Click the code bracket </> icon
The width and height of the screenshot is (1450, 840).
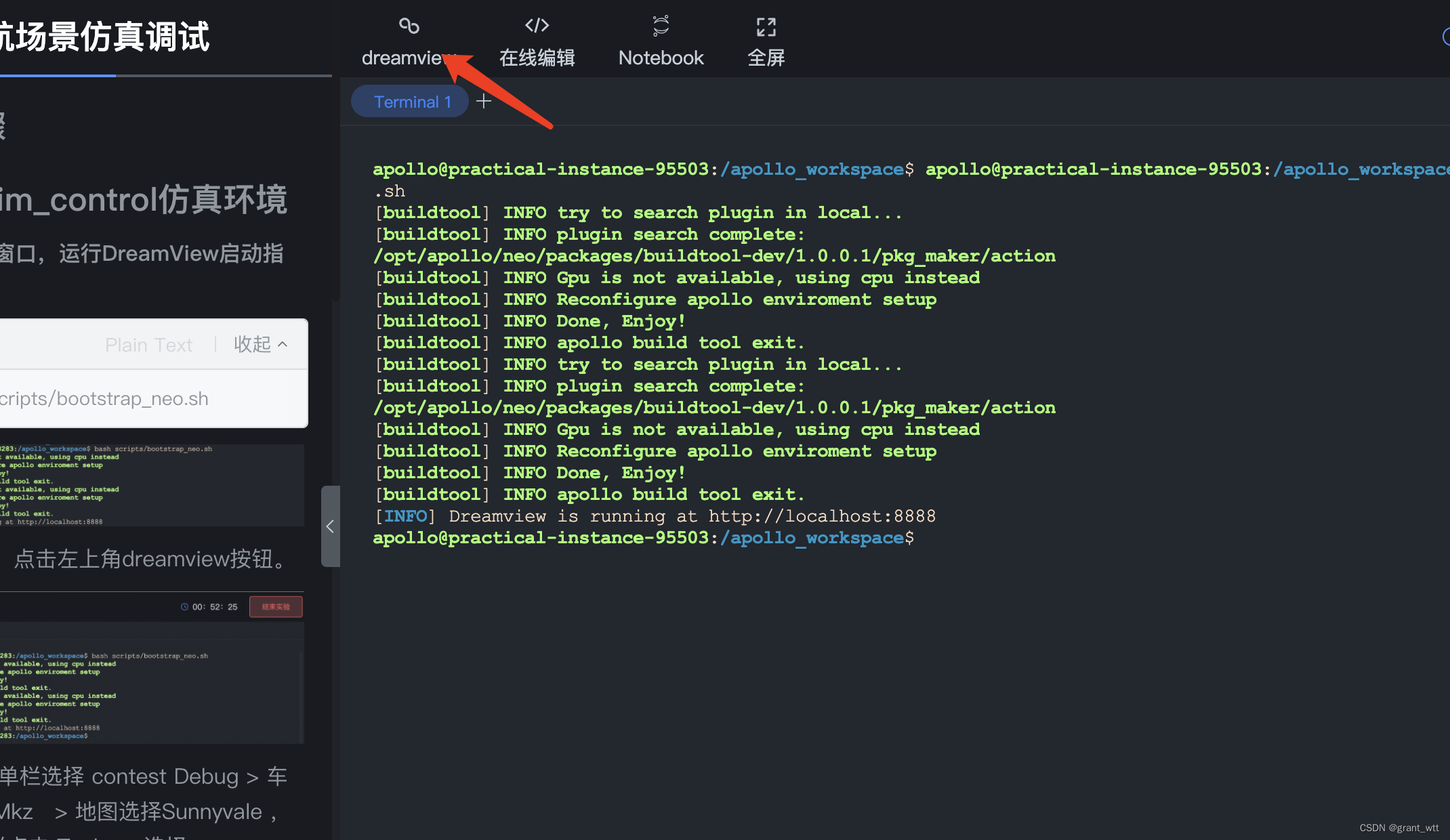point(537,25)
